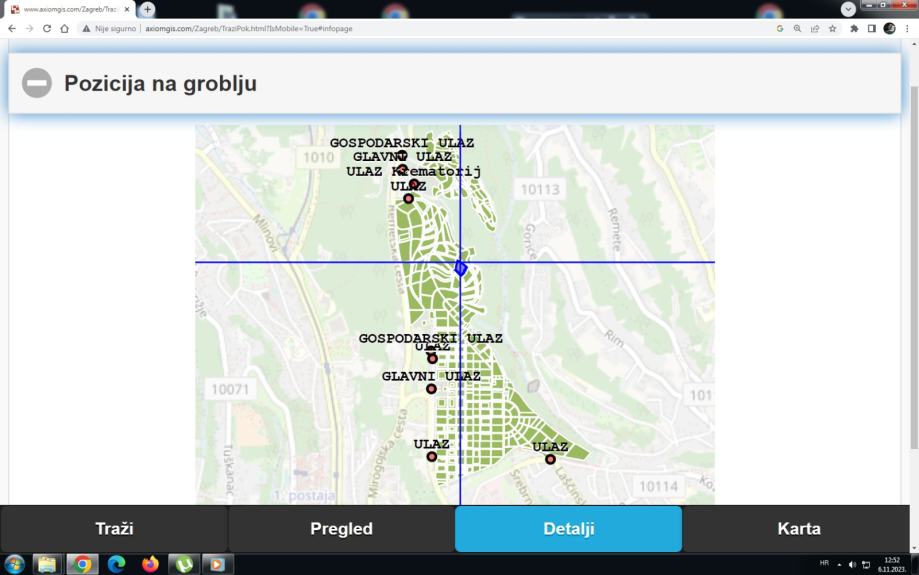
Task: Switch to the Traži tab
Action: 114,529
